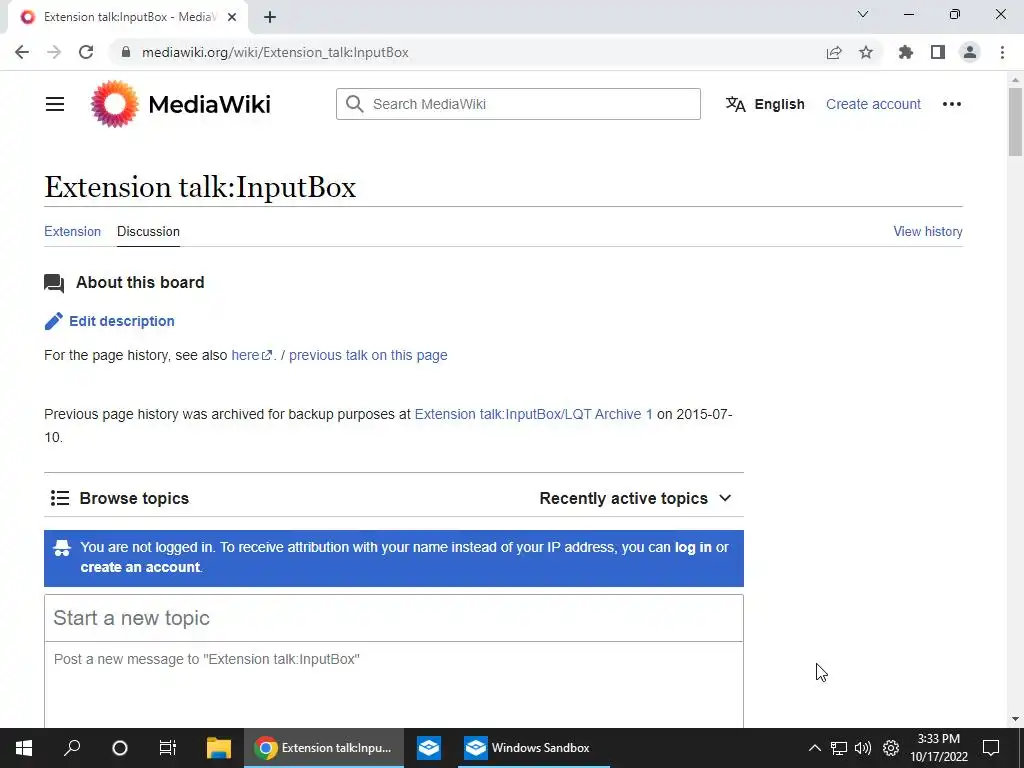Click the network icon in the system tray
The height and width of the screenshot is (768, 1024).
tap(839, 748)
